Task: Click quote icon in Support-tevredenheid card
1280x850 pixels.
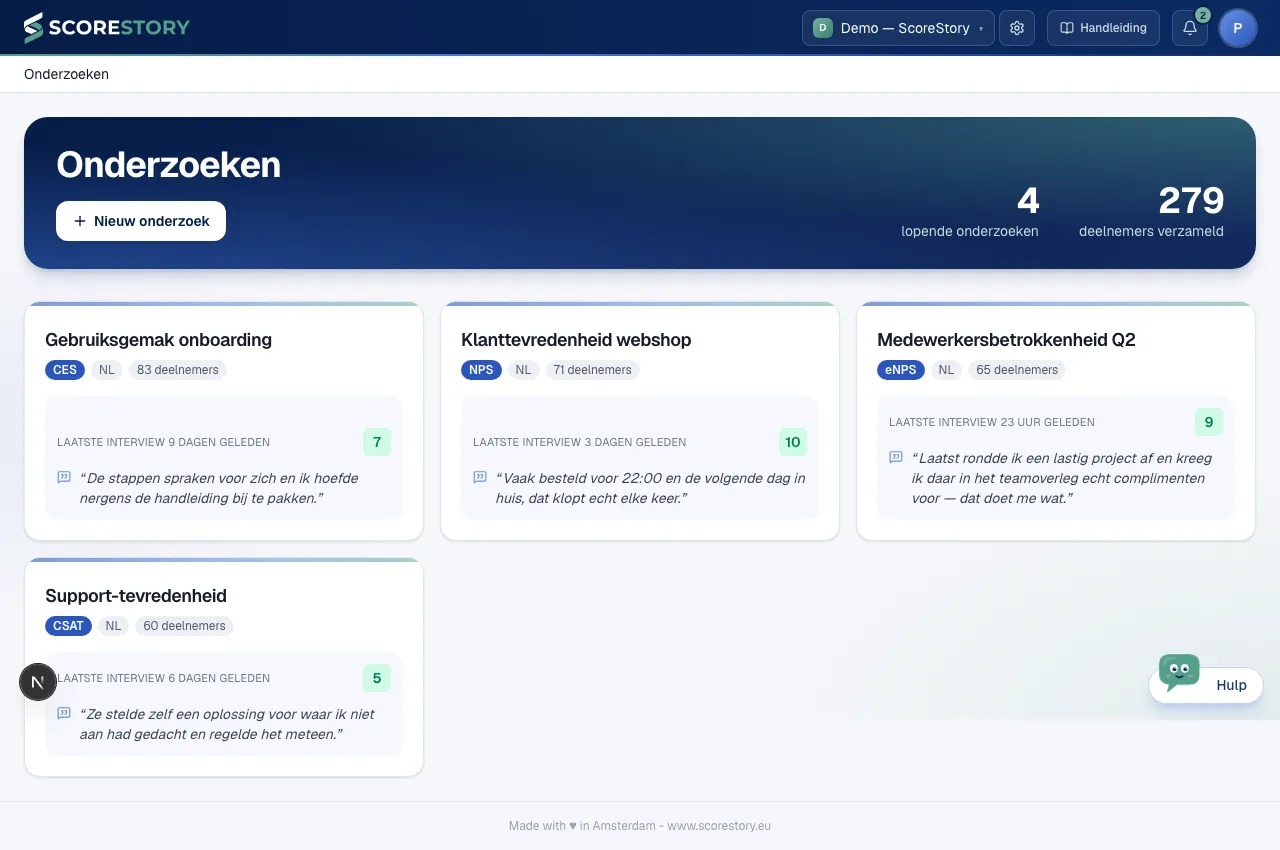Action: click(x=64, y=714)
